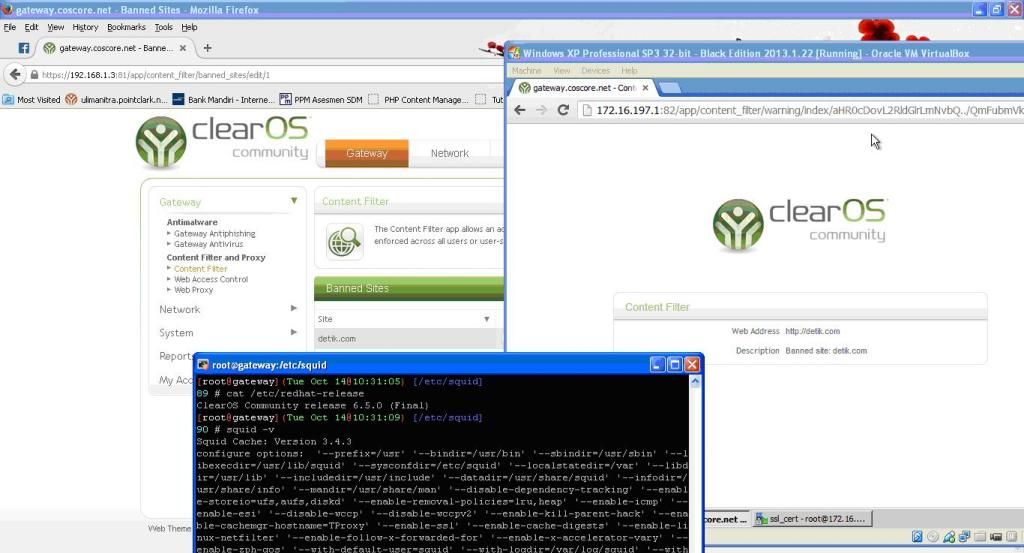Click VirtualBox network status icon
The image size is (1024, 553).
(964, 537)
